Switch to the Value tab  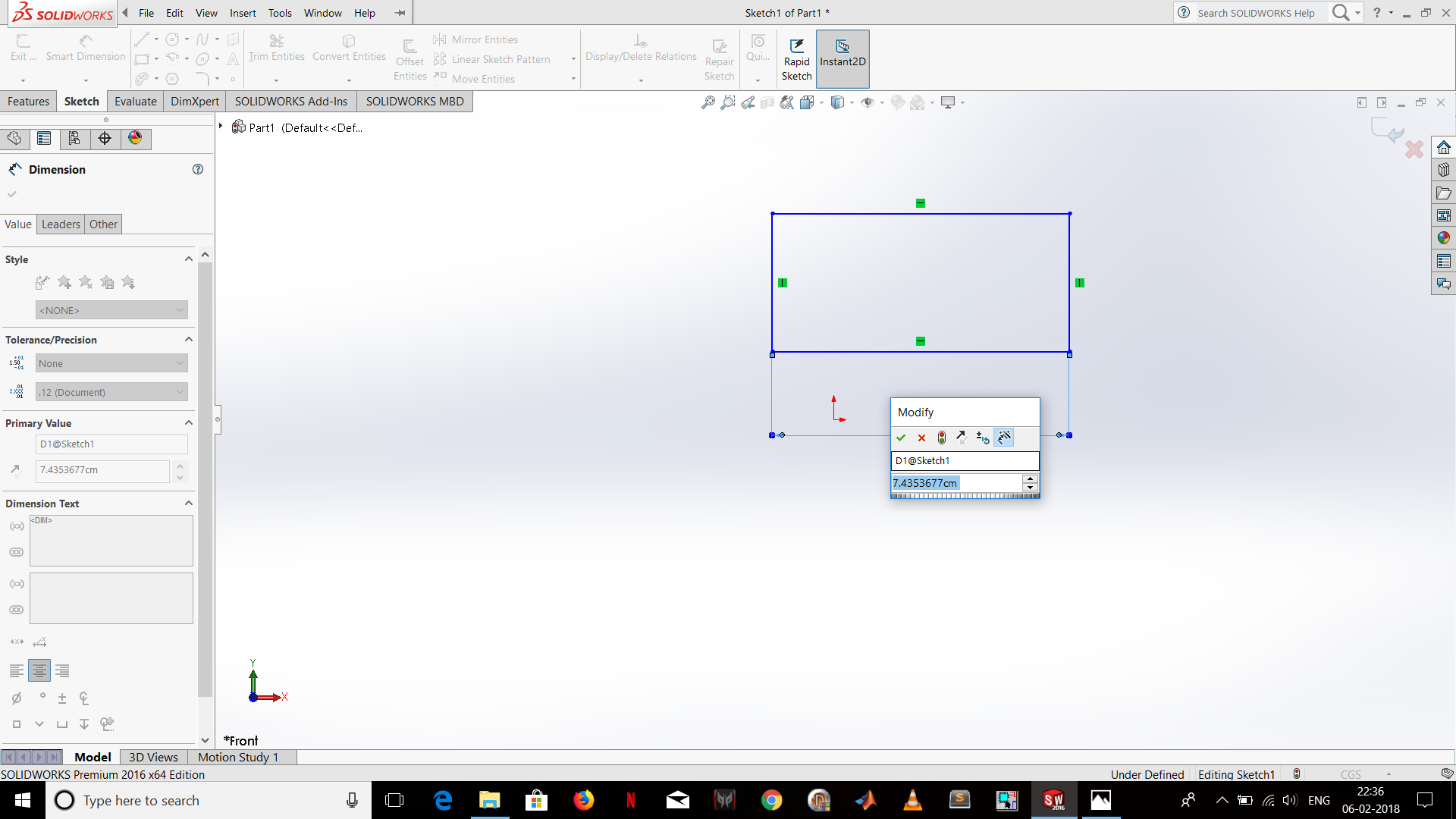(18, 224)
